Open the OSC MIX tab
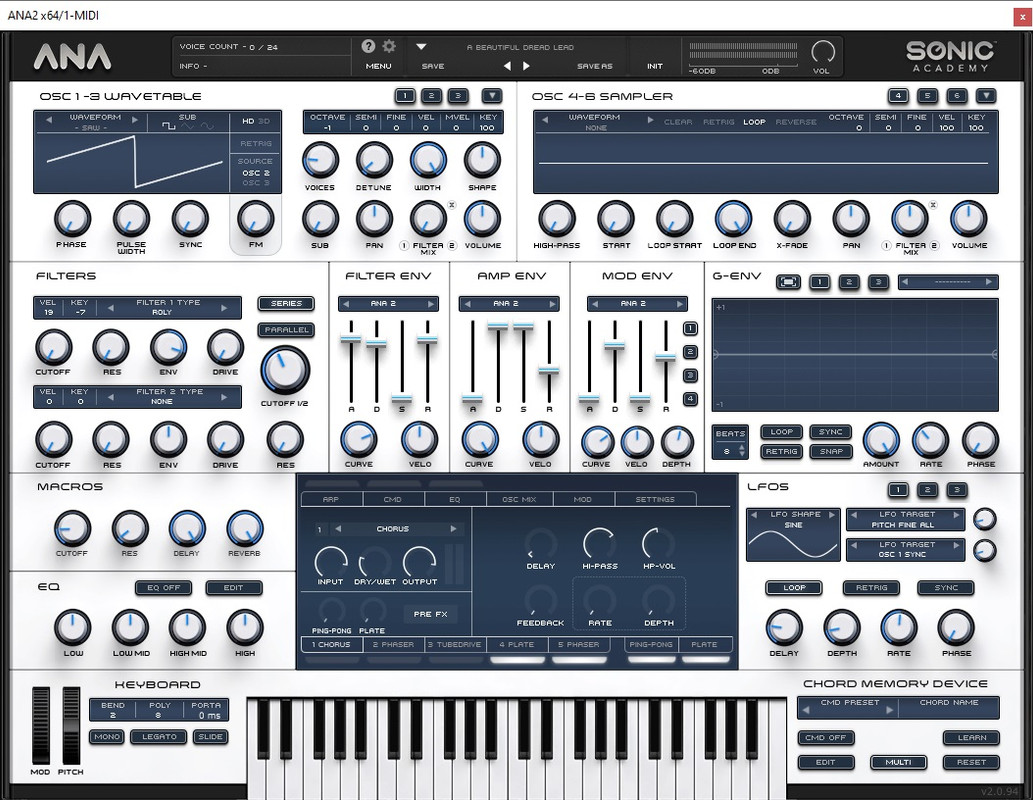 coord(519,499)
